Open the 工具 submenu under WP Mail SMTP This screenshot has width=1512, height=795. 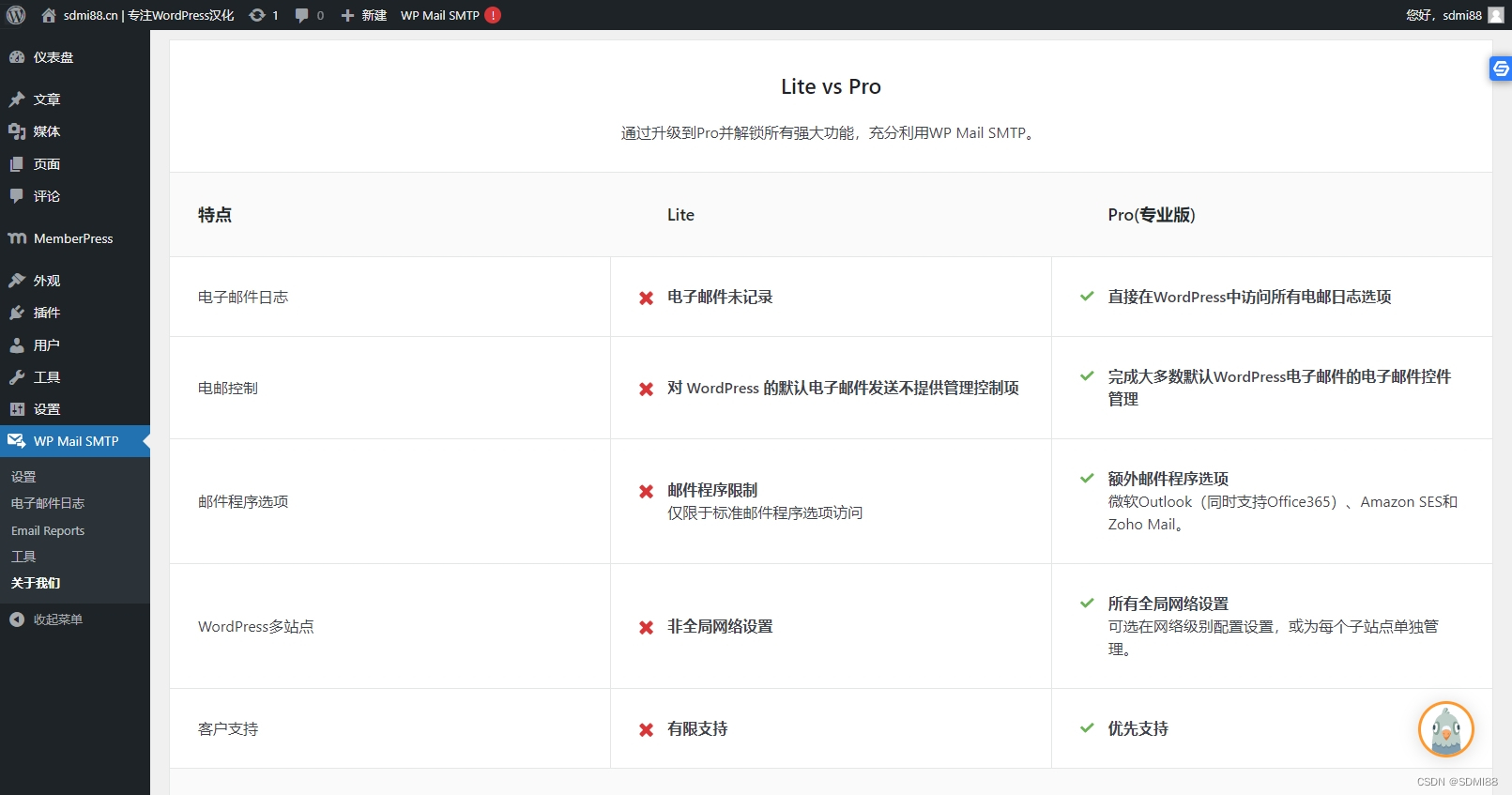(23, 557)
